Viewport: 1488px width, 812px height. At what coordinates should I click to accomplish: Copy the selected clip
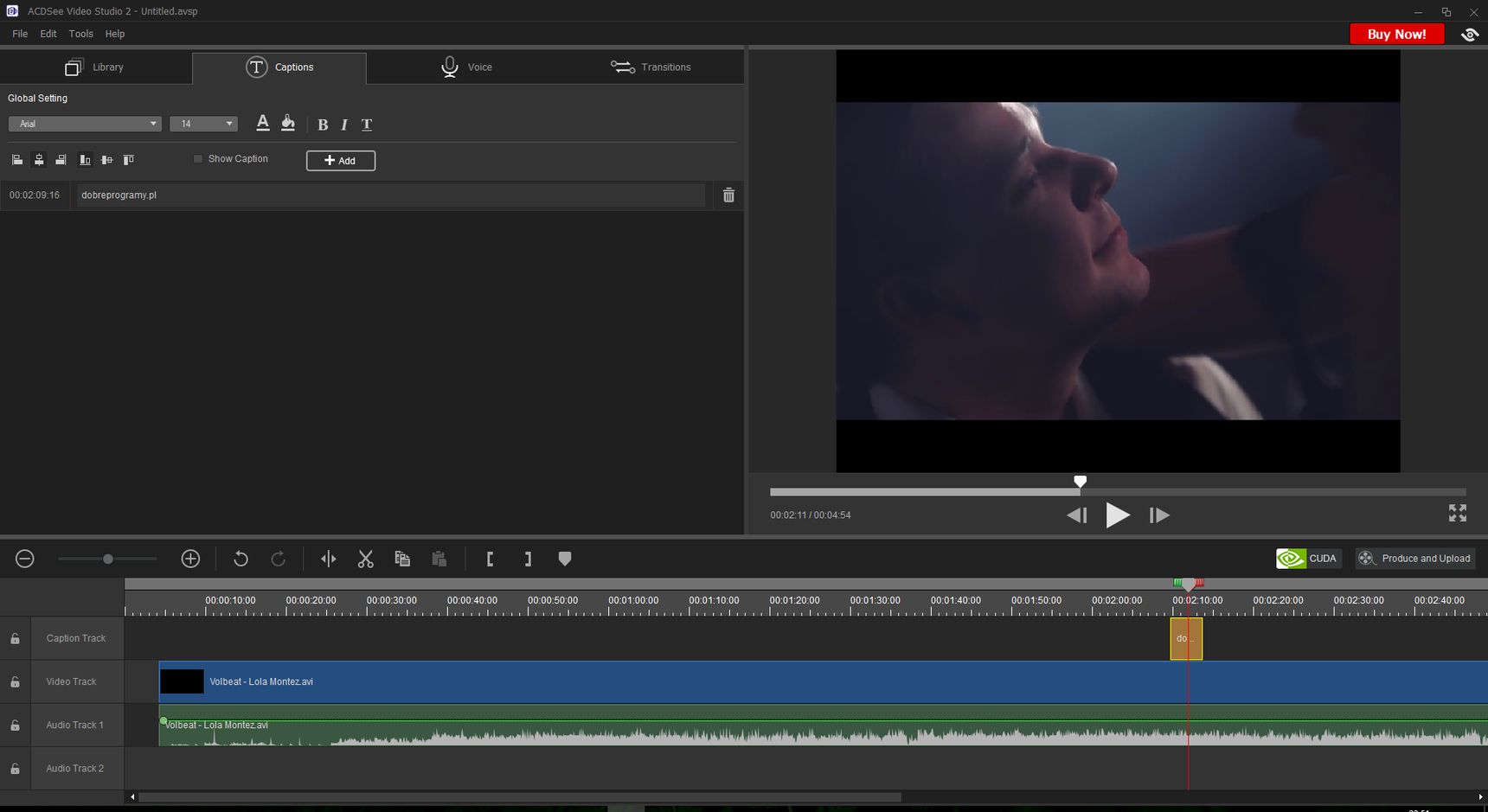[402, 559]
